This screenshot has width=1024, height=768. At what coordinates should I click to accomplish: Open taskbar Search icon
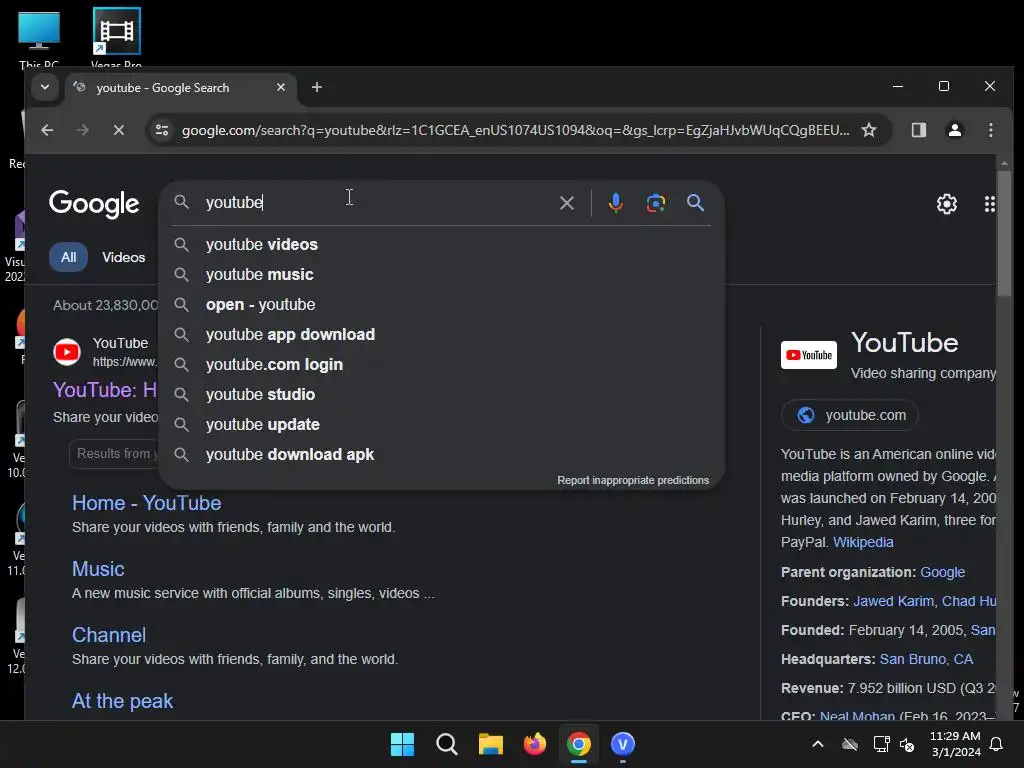pos(447,744)
